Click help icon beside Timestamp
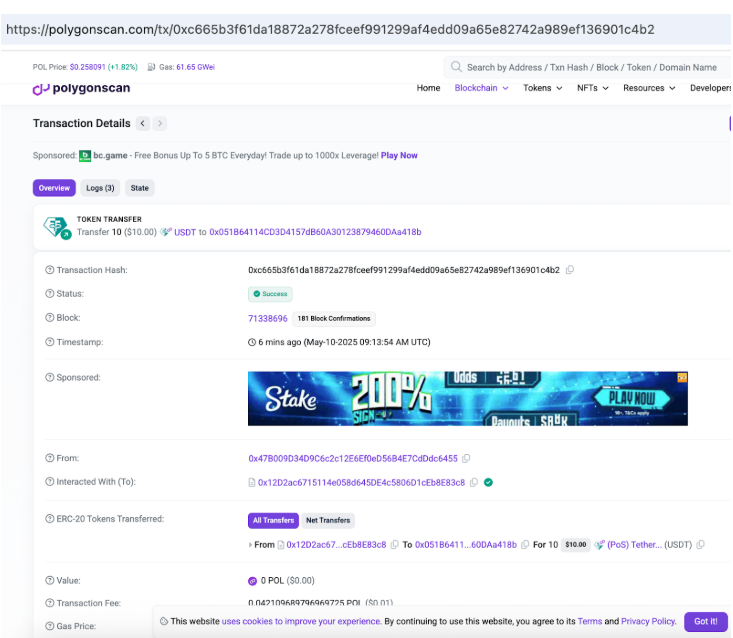 tap(50, 342)
